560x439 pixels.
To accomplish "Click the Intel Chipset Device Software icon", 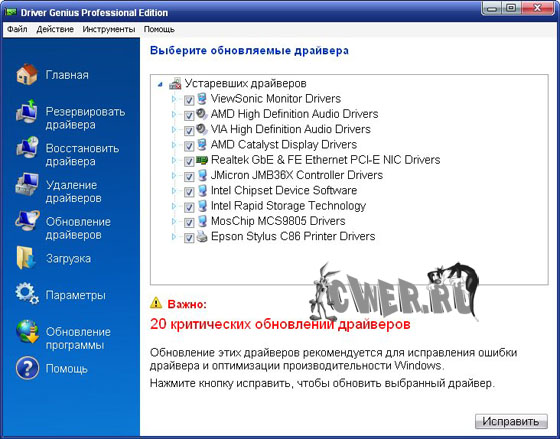I will pyautogui.click(x=202, y=191).
